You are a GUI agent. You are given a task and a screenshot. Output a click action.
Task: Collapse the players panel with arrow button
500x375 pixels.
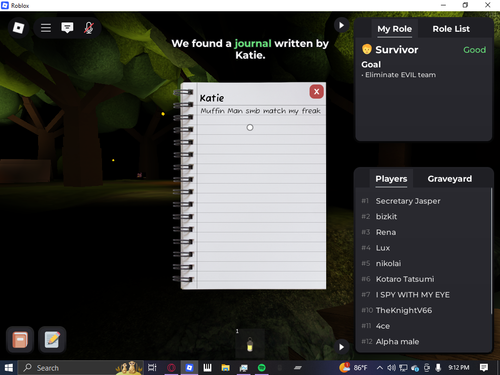[341, 347]
